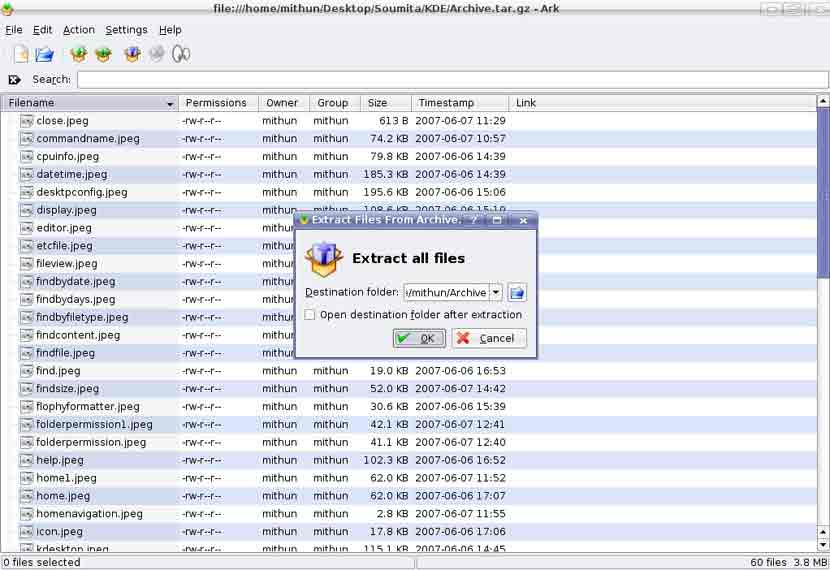
Task: Click the box icon beside Extract all files
Action: [323, 259]
